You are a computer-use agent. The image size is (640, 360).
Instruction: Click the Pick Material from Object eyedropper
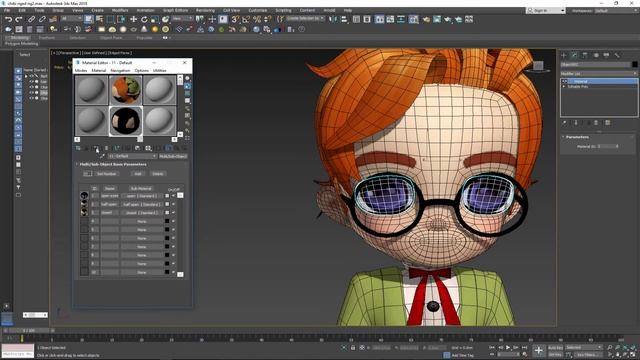102,156
